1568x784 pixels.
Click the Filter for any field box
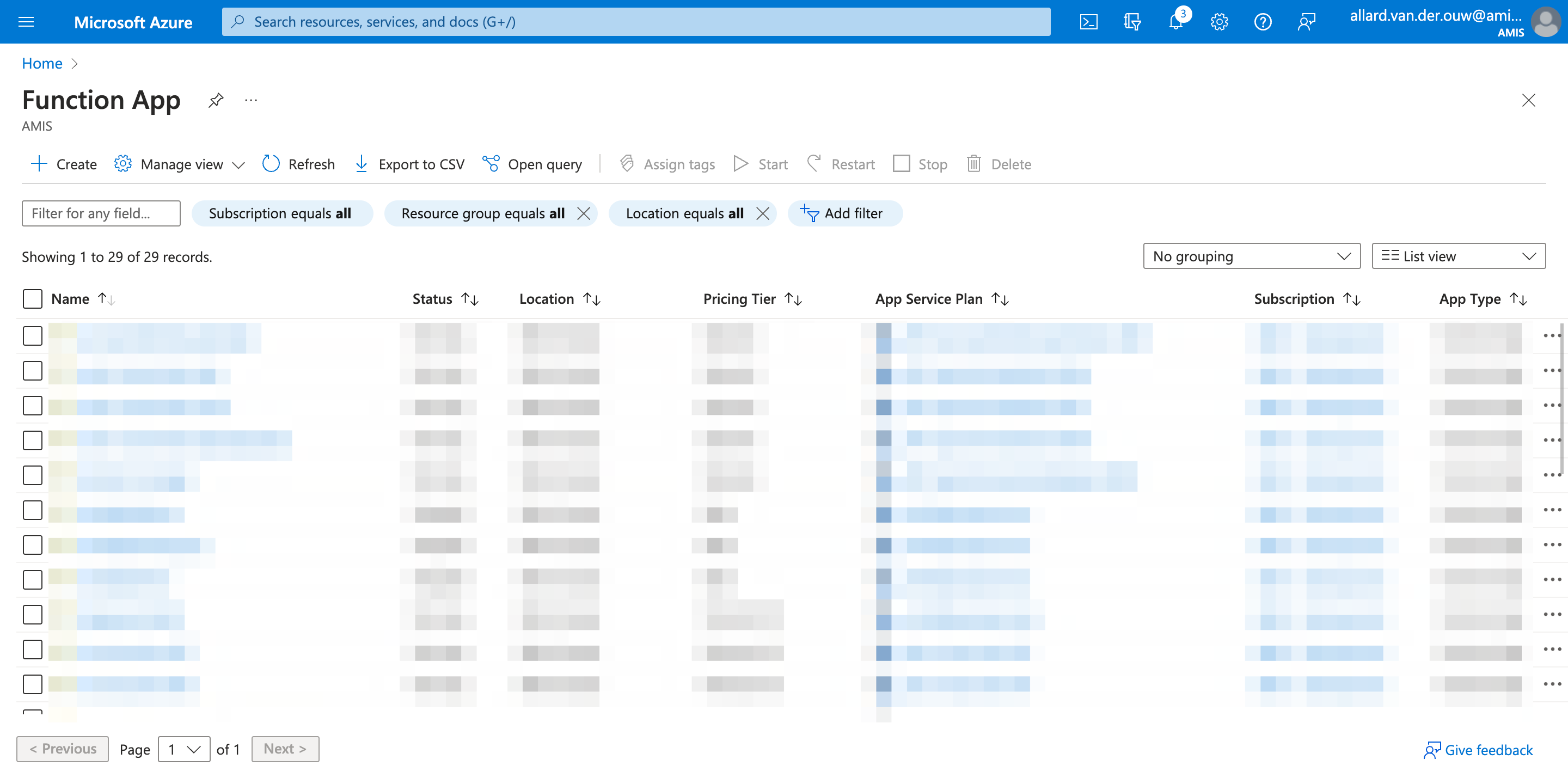pos(101,213)
